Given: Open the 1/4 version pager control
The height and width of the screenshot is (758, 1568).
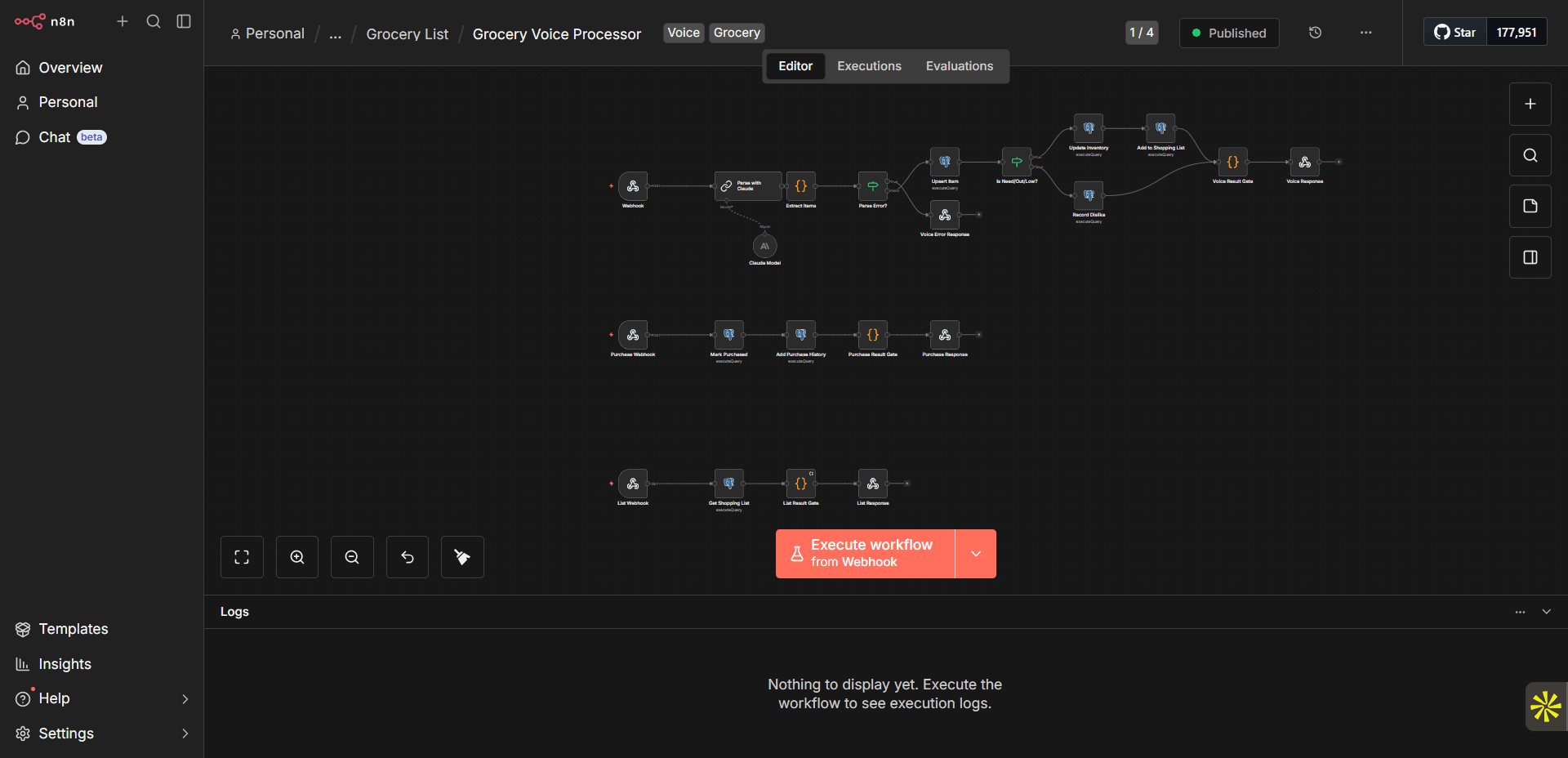Looking at the screenshot, I should click(1141, 33).
